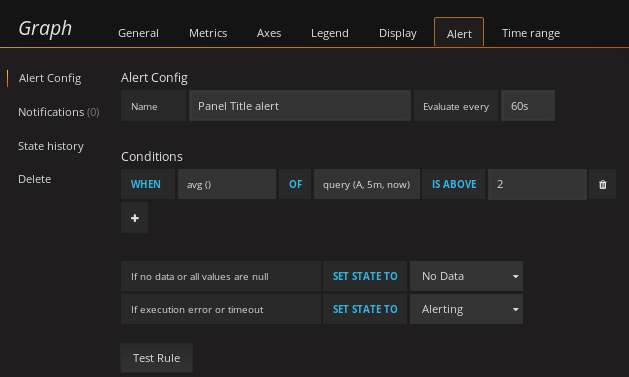Click Delete in the sidebar

pos(34,179)
